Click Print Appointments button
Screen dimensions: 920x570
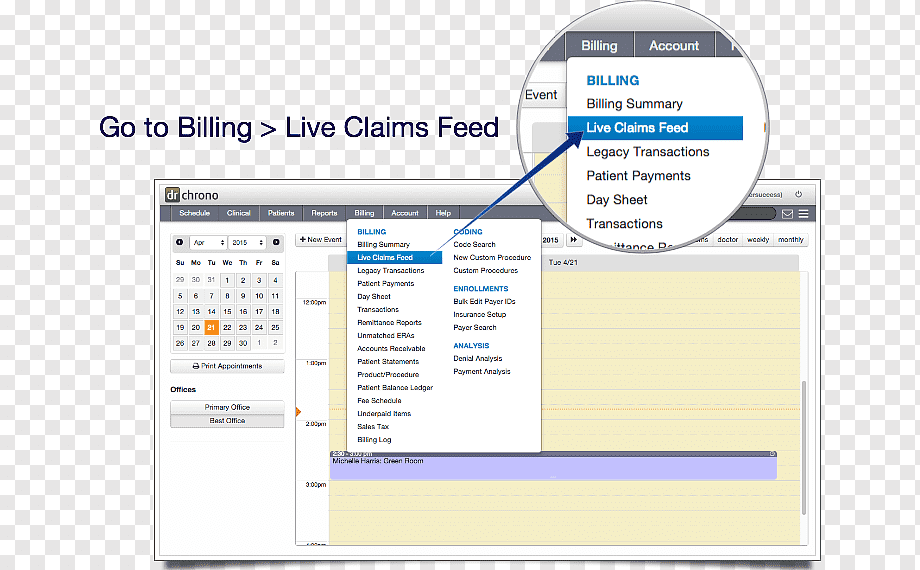pos(227,366)
